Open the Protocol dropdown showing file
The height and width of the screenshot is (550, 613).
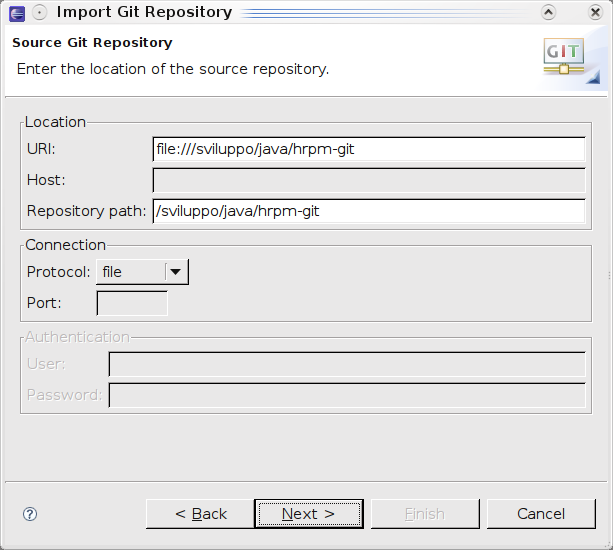(142, 272)
